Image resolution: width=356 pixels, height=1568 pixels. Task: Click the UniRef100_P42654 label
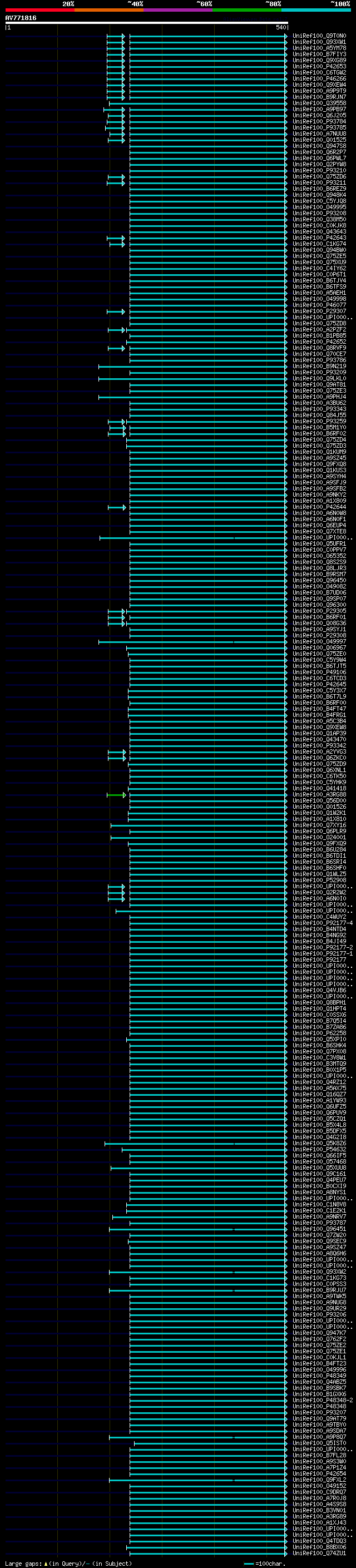(x=319, y=1473)
